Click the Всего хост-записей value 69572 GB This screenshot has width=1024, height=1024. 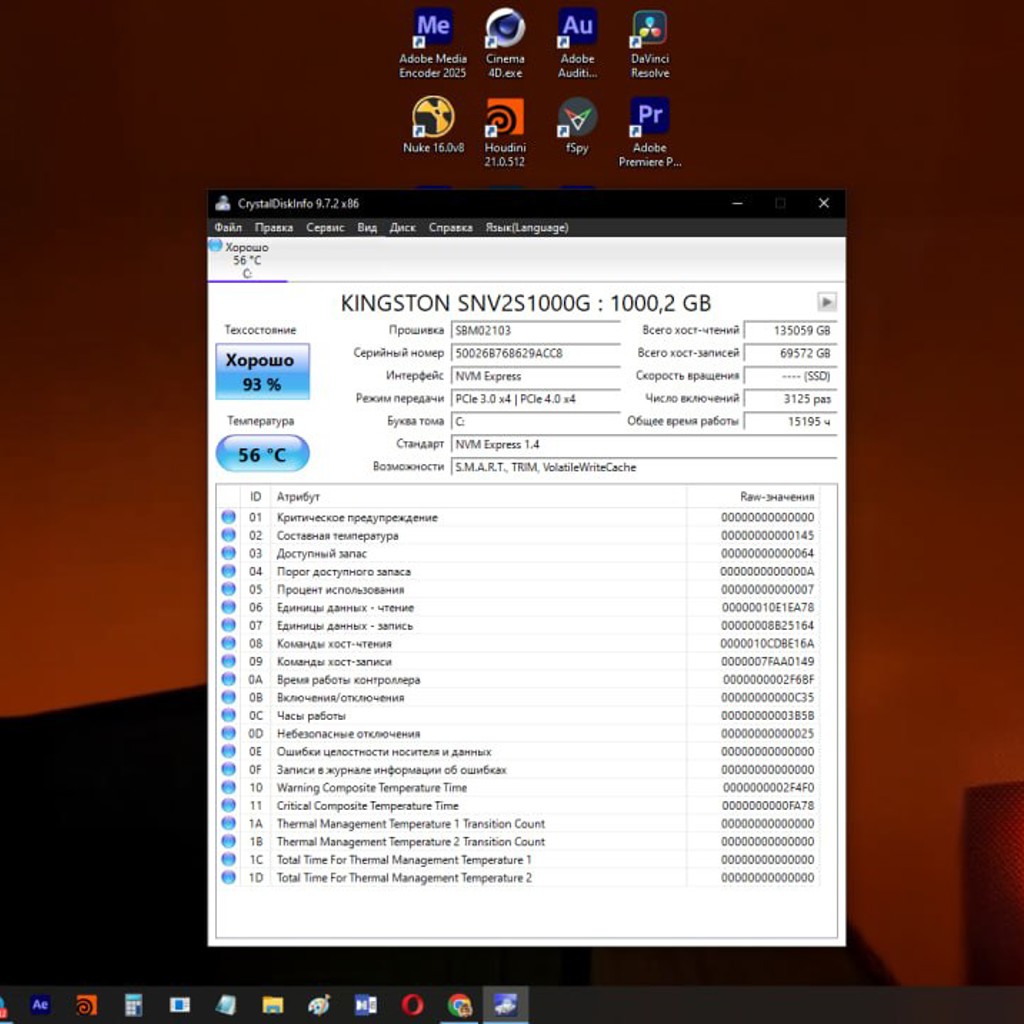coord(790,353)
